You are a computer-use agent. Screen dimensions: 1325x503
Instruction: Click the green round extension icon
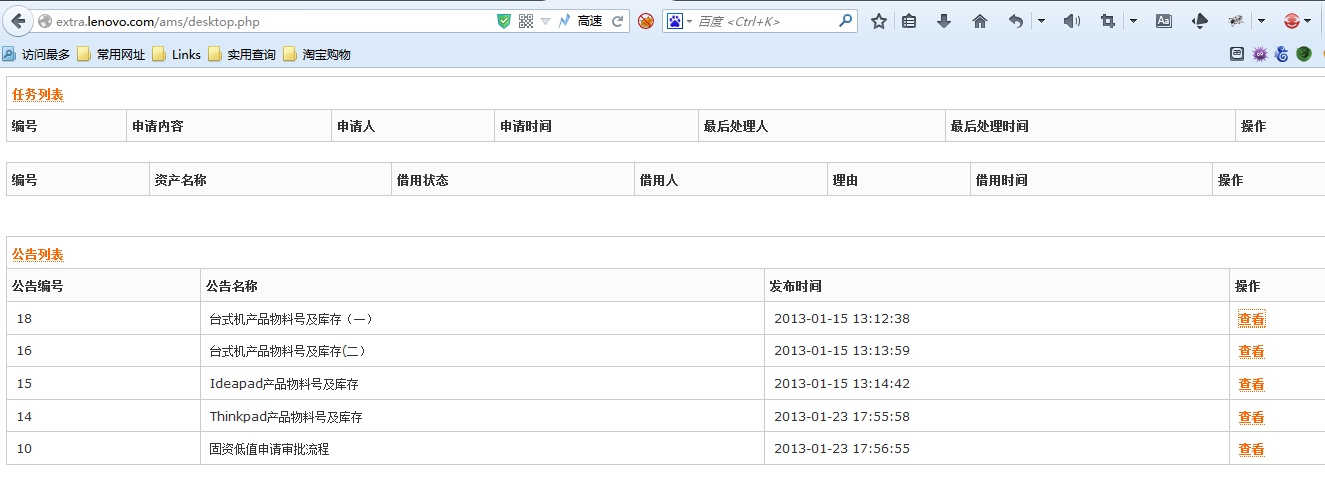(1304, 54)
